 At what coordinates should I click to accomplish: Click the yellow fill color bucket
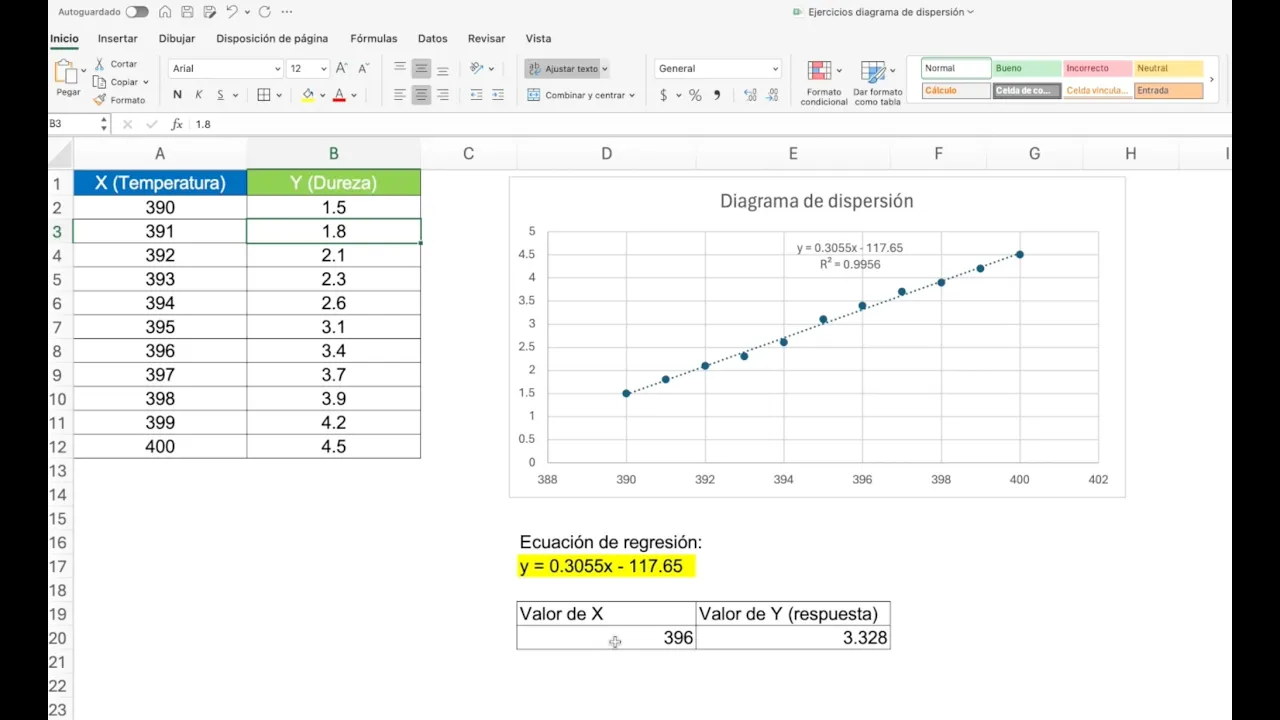(x=308, y=95)
